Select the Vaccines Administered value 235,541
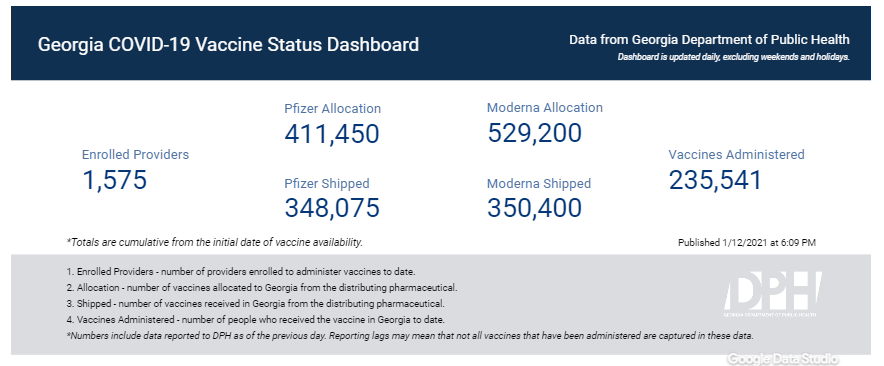 (x=715, y=180)
